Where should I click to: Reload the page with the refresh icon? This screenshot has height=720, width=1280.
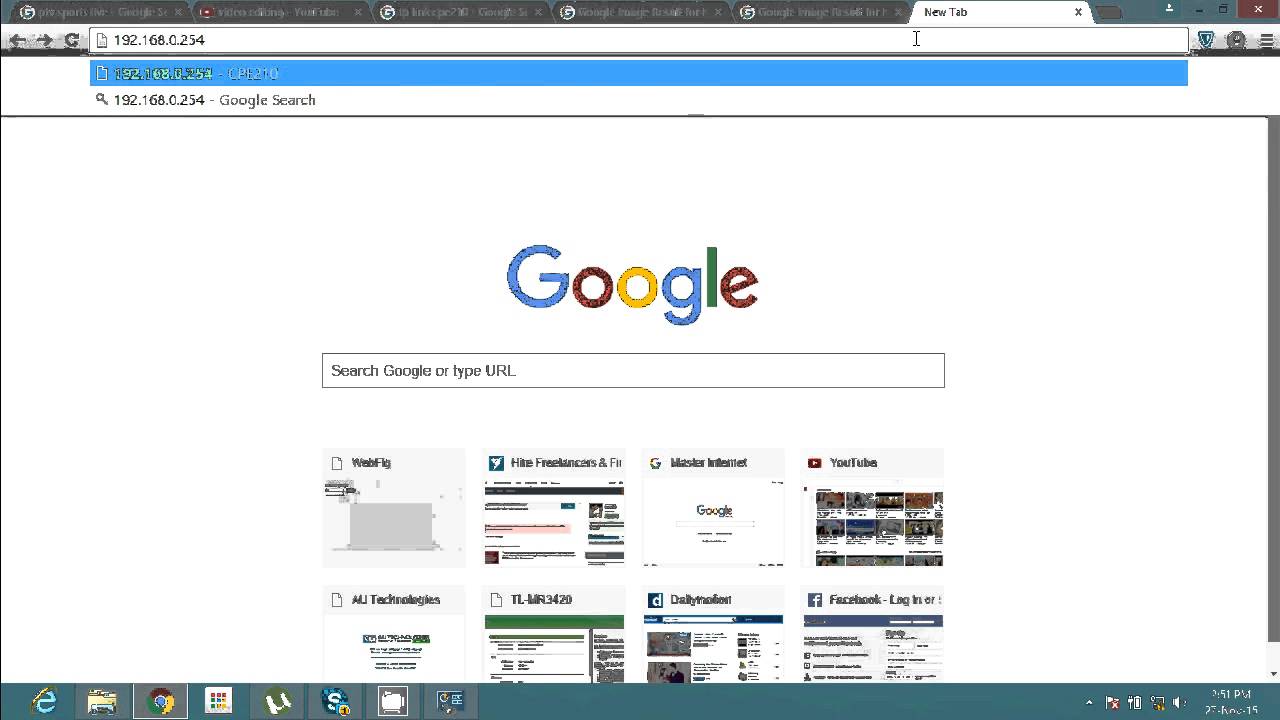coord(71,40)
